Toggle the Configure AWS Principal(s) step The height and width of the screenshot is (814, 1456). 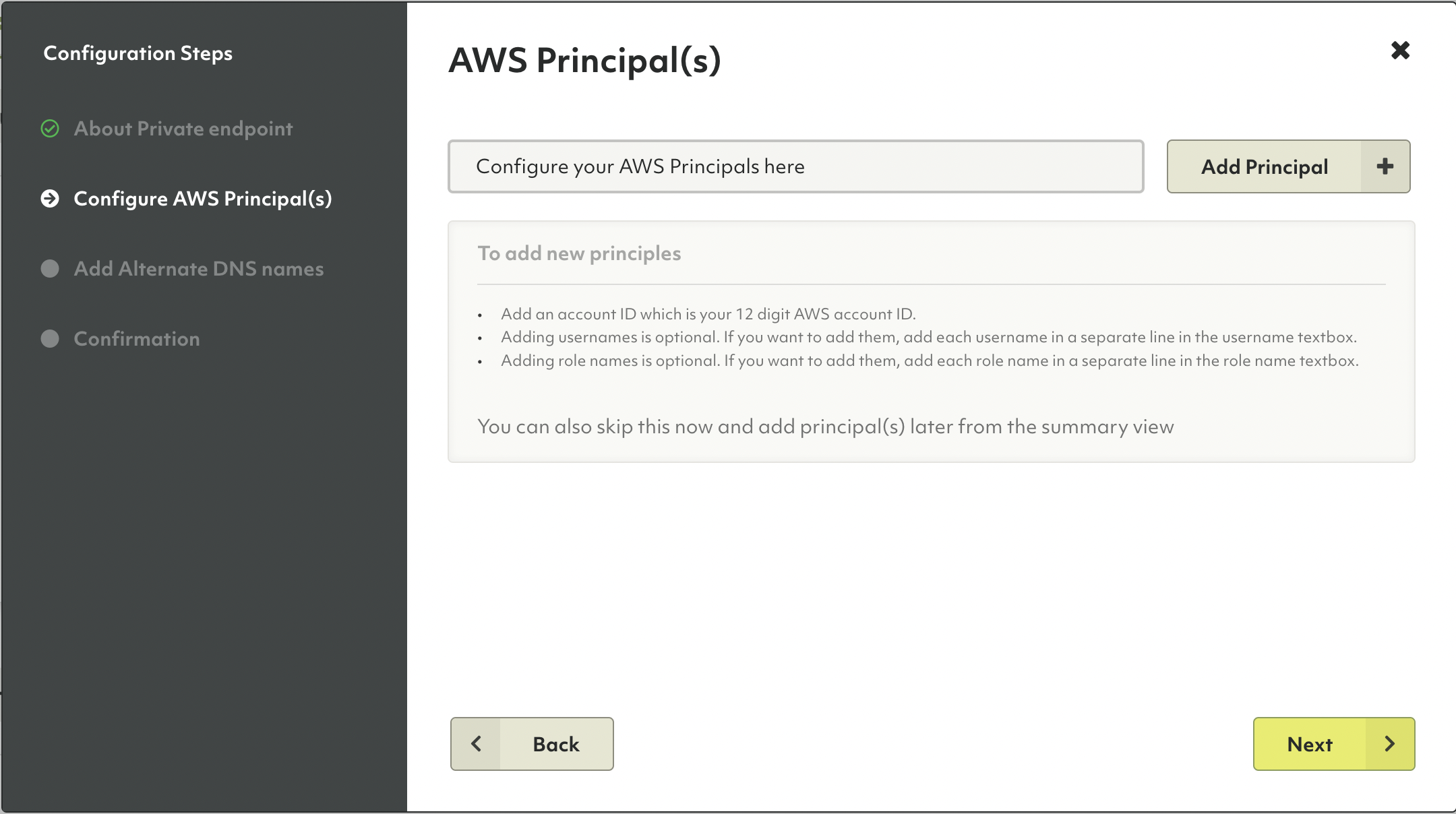point(204,197)
